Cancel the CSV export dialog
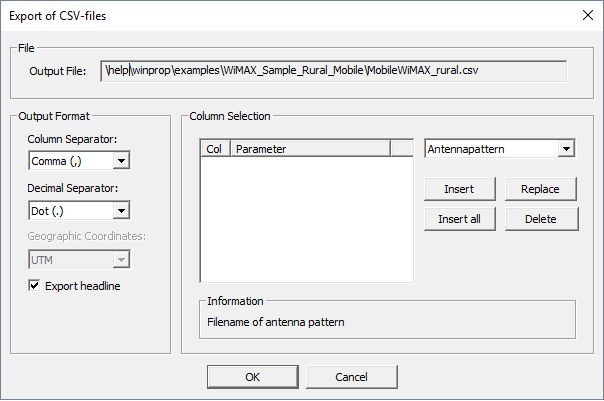This screenshot has width=604, height=401. [x=351, y=376]
